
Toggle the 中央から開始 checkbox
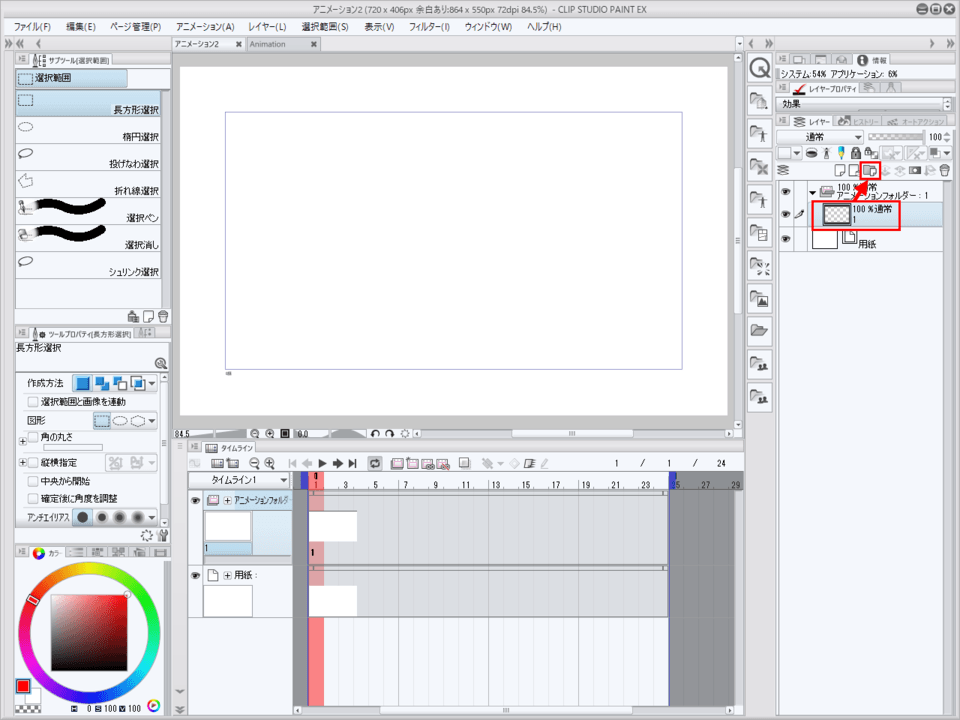pyautogui.click(x=33, y=481)
